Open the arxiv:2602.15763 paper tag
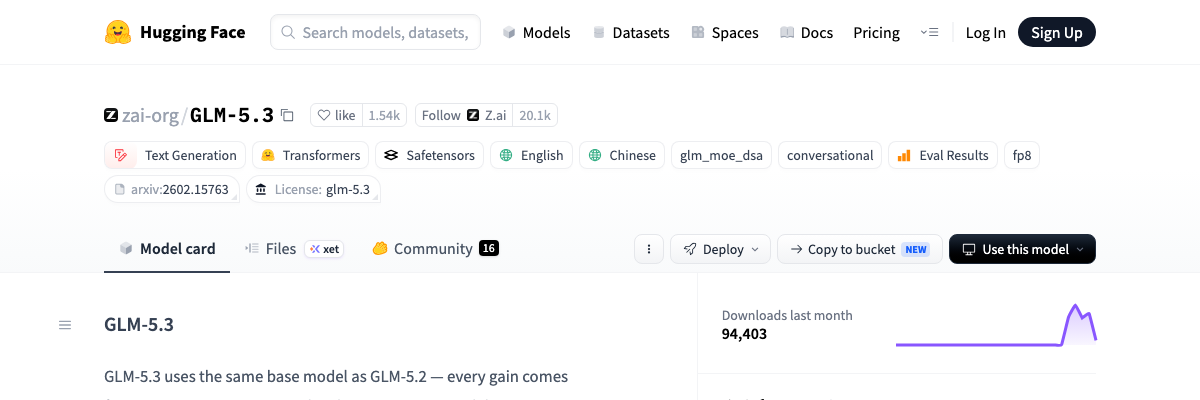This screenshot has height=400, width=1200. coord(171,189)
